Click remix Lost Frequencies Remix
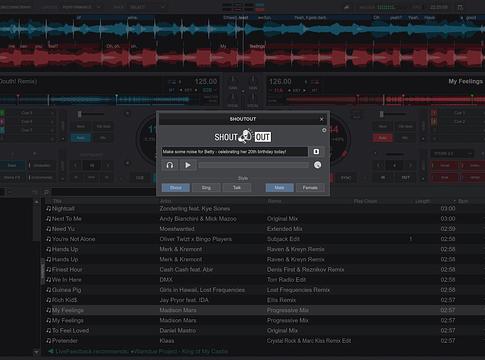485x360 pixels. click(x=298, y=290)
